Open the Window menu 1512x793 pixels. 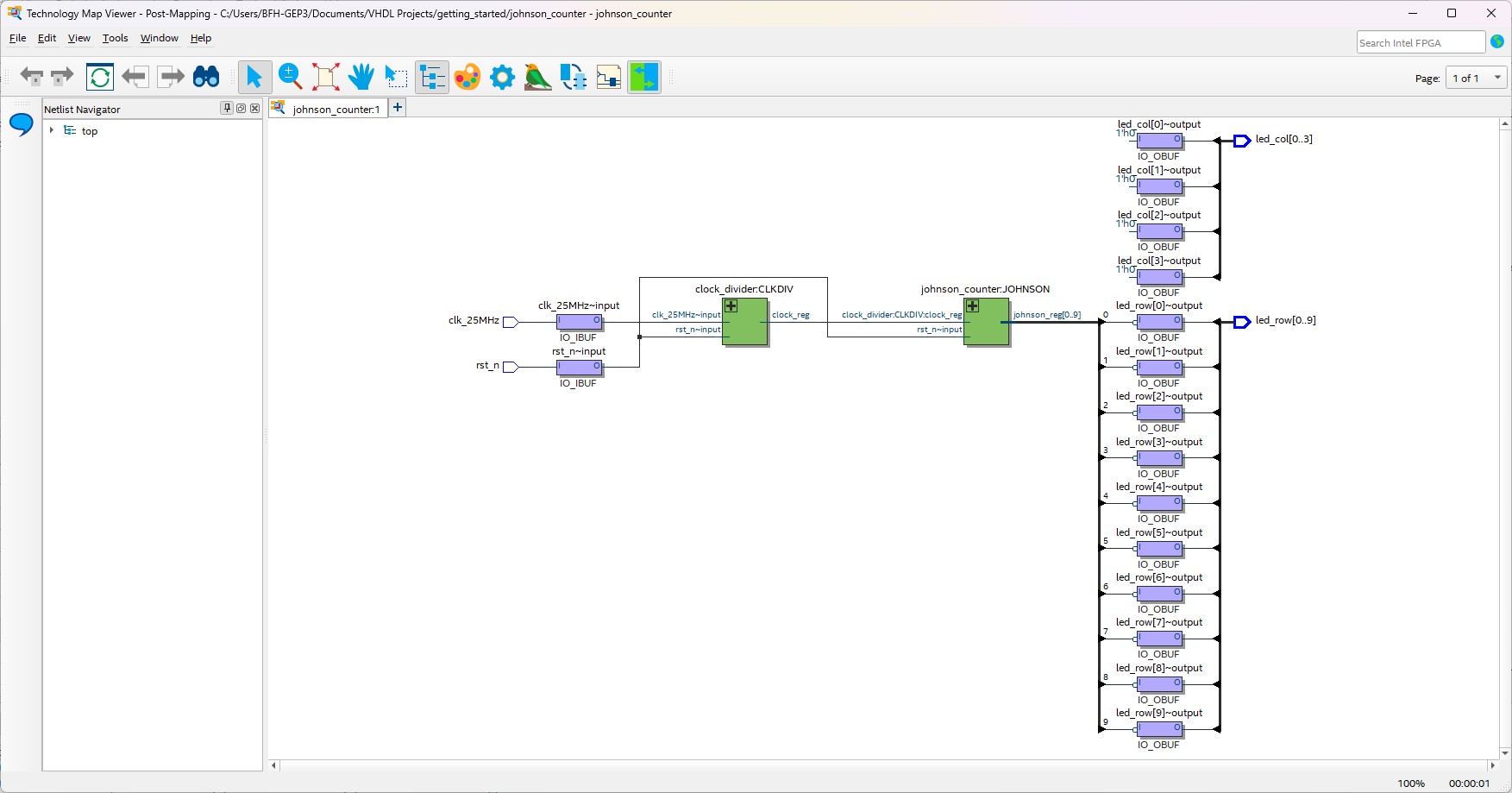159,38
